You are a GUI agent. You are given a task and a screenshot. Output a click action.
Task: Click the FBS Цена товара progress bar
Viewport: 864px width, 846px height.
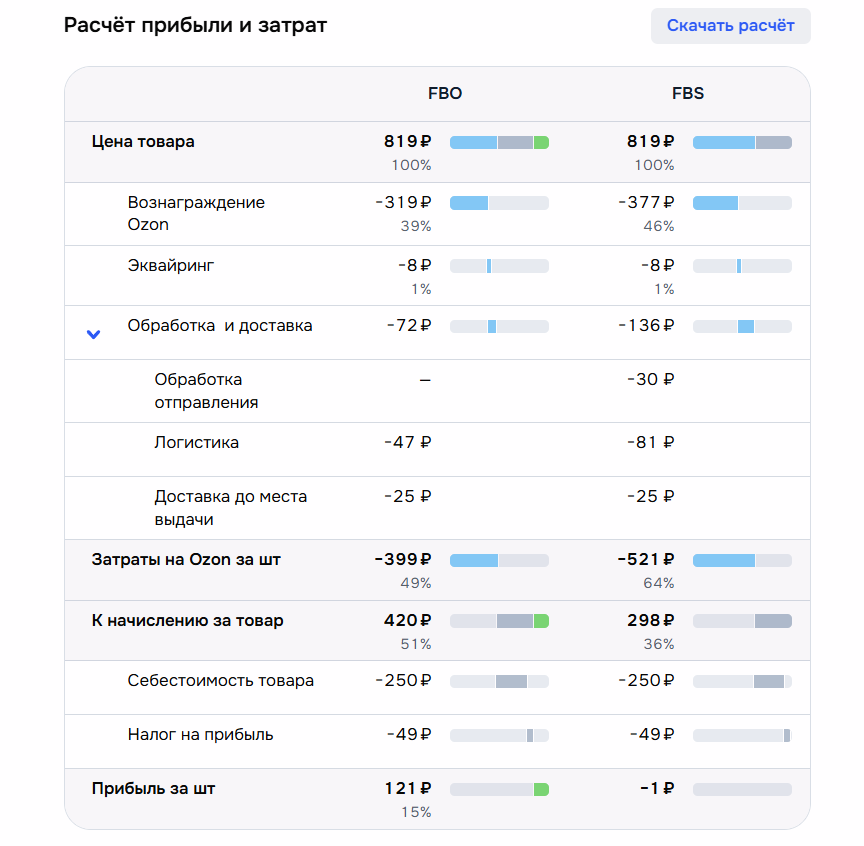click(742, 143)
